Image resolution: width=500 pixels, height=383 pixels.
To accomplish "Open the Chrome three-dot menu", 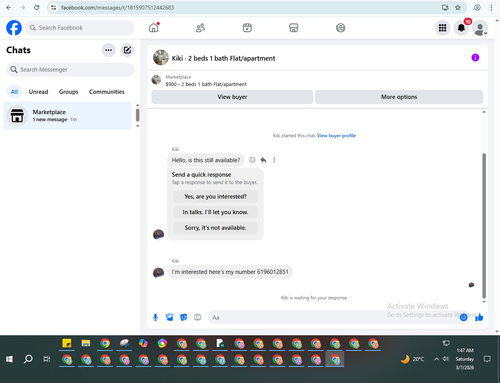I will pyautogui.click(x=491, y=7).
